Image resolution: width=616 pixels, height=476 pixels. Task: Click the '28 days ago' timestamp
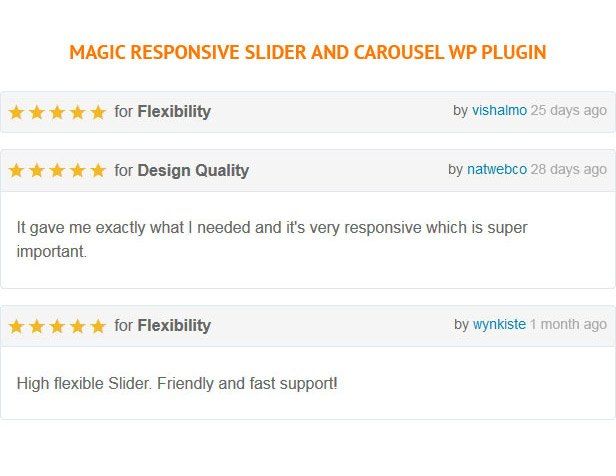(568, 169)
